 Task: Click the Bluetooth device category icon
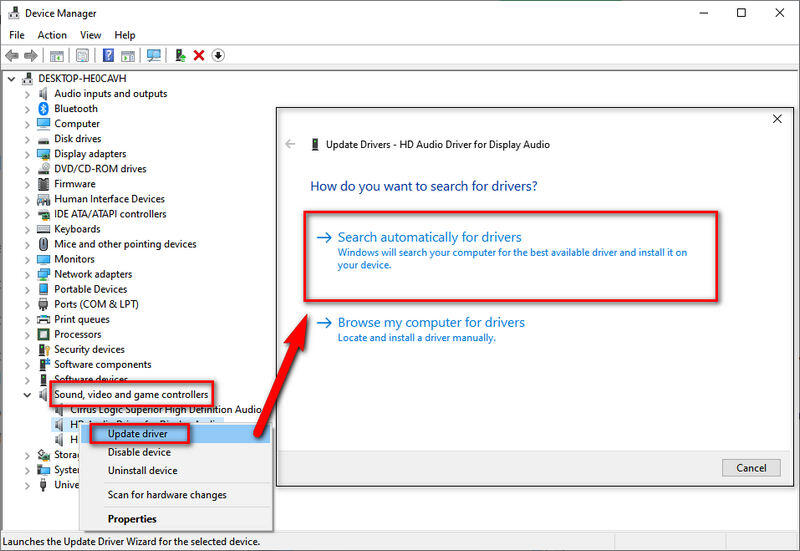(44, 108)
